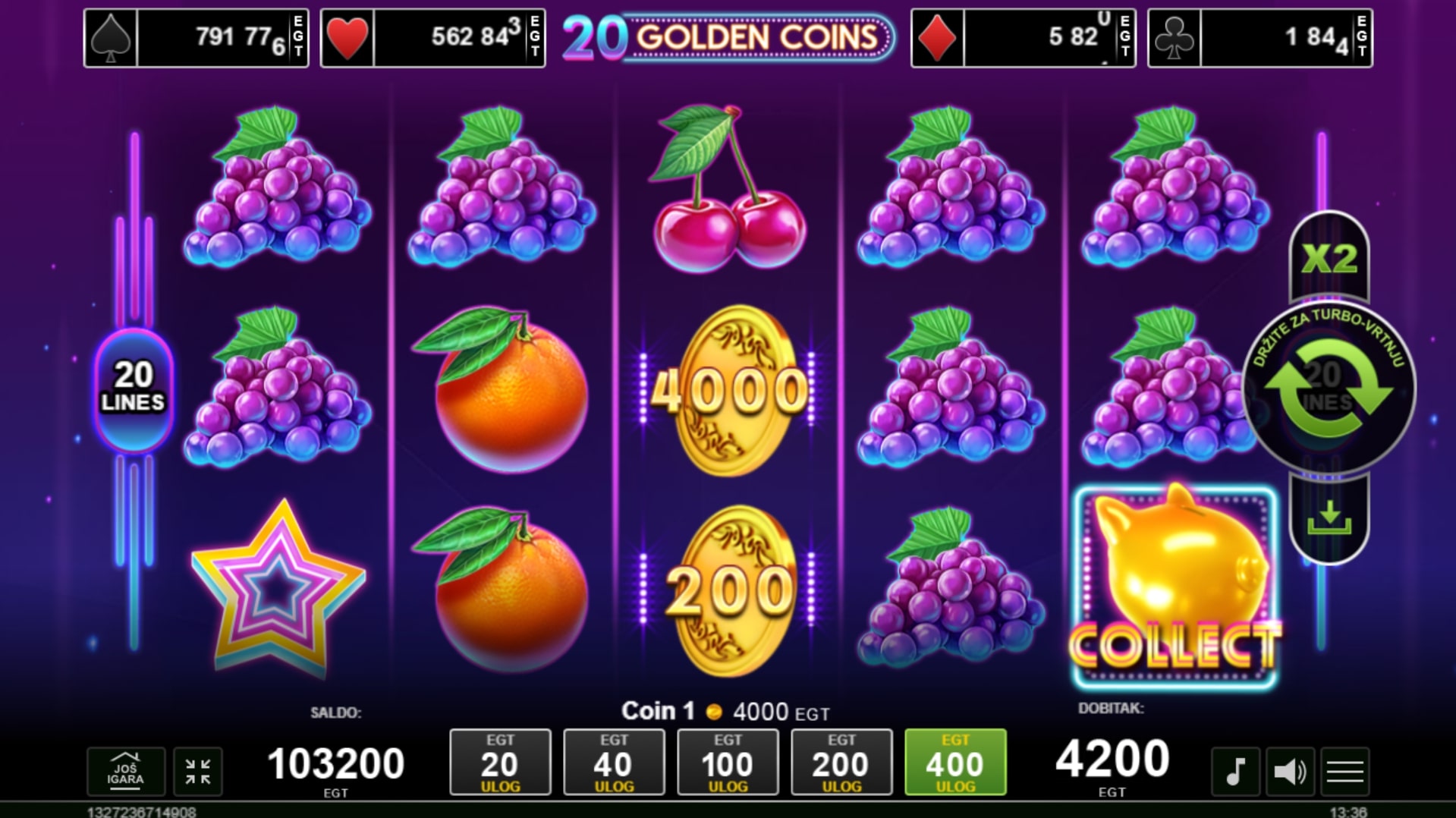
Task: Exit fullscreen with the shrink arrows icon
Action: click(x=198, y=772)
